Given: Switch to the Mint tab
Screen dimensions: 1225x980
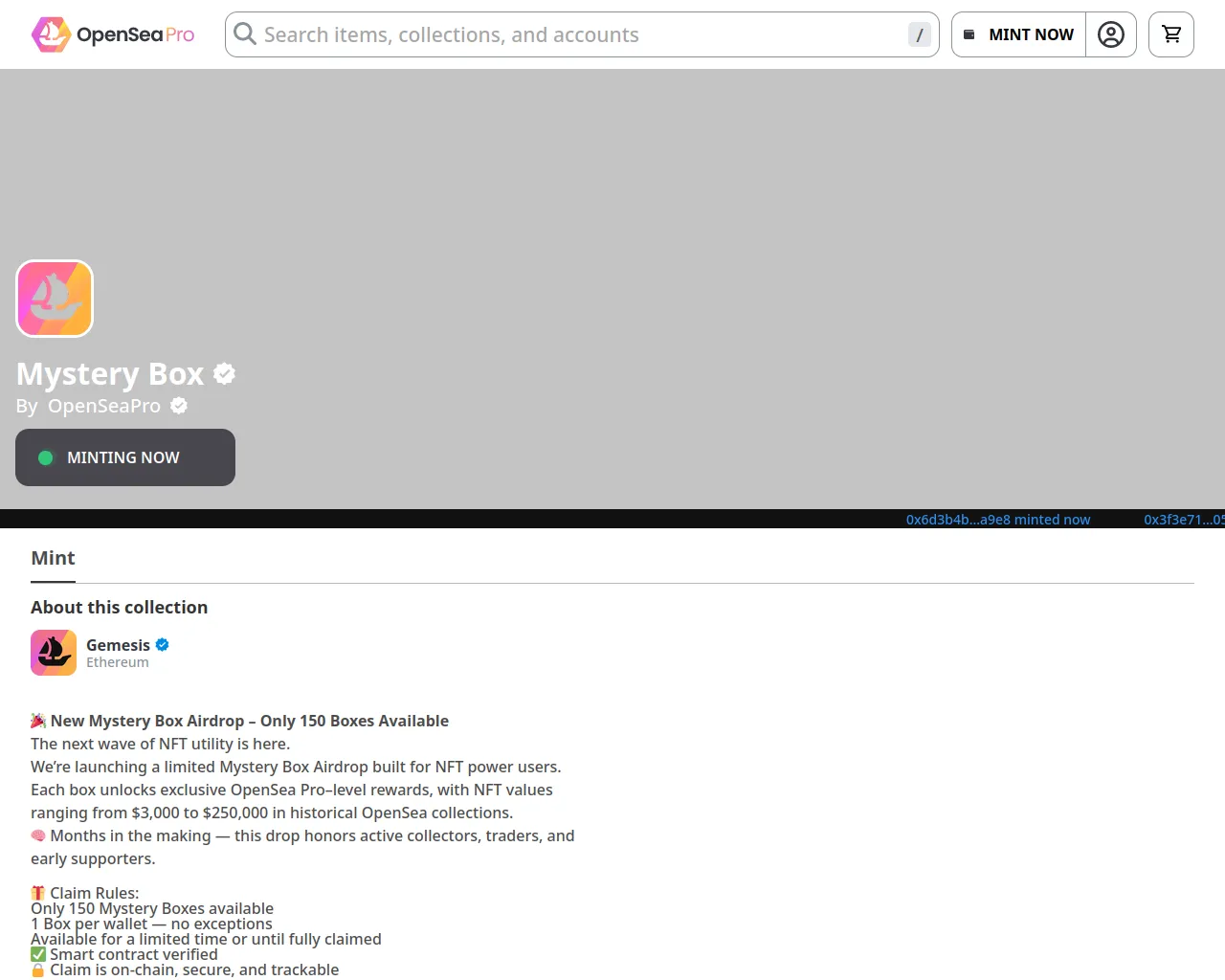Looking at the screenshot, I should (53, 558).
